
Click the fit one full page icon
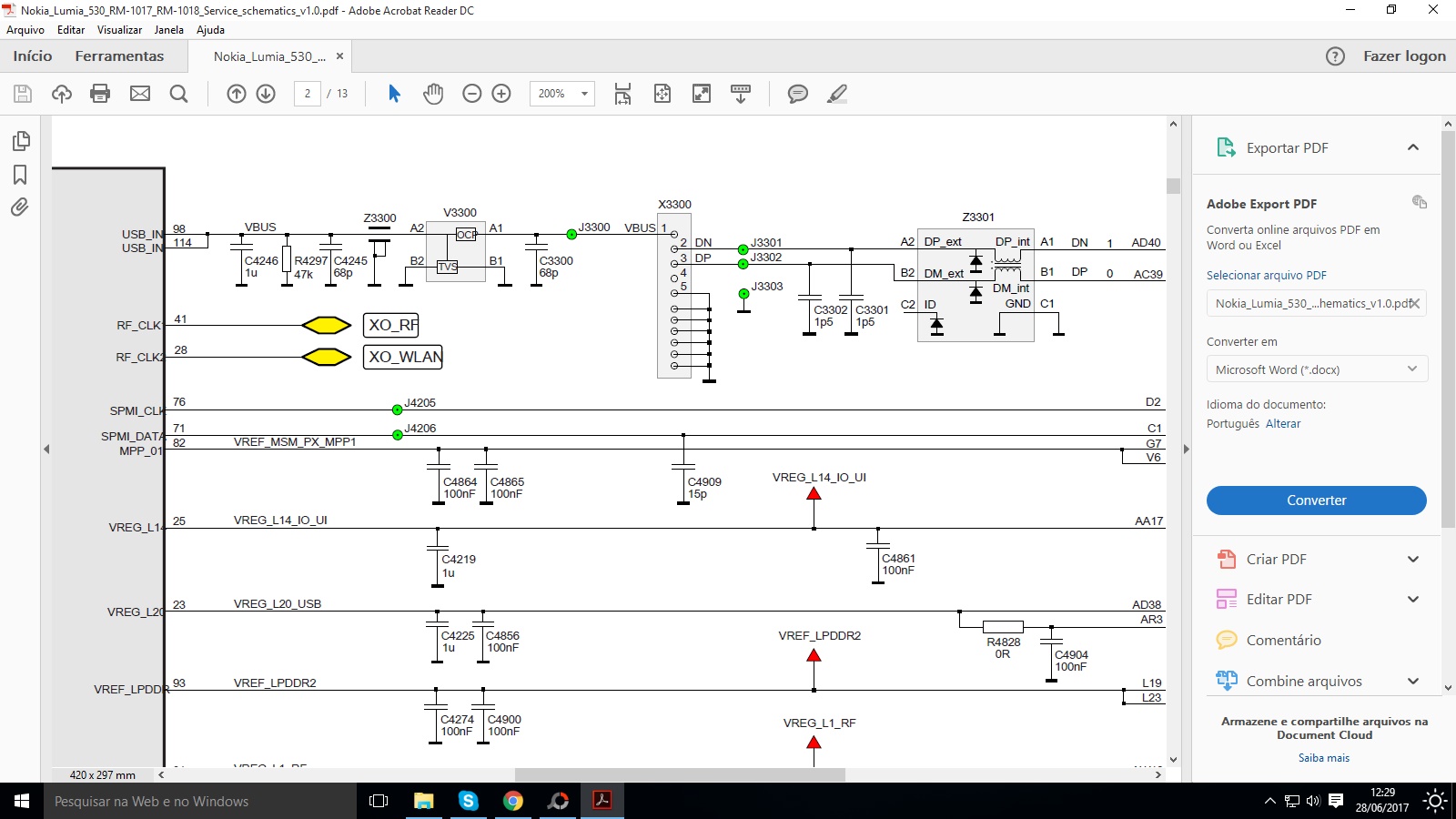[x=662, y=94]
